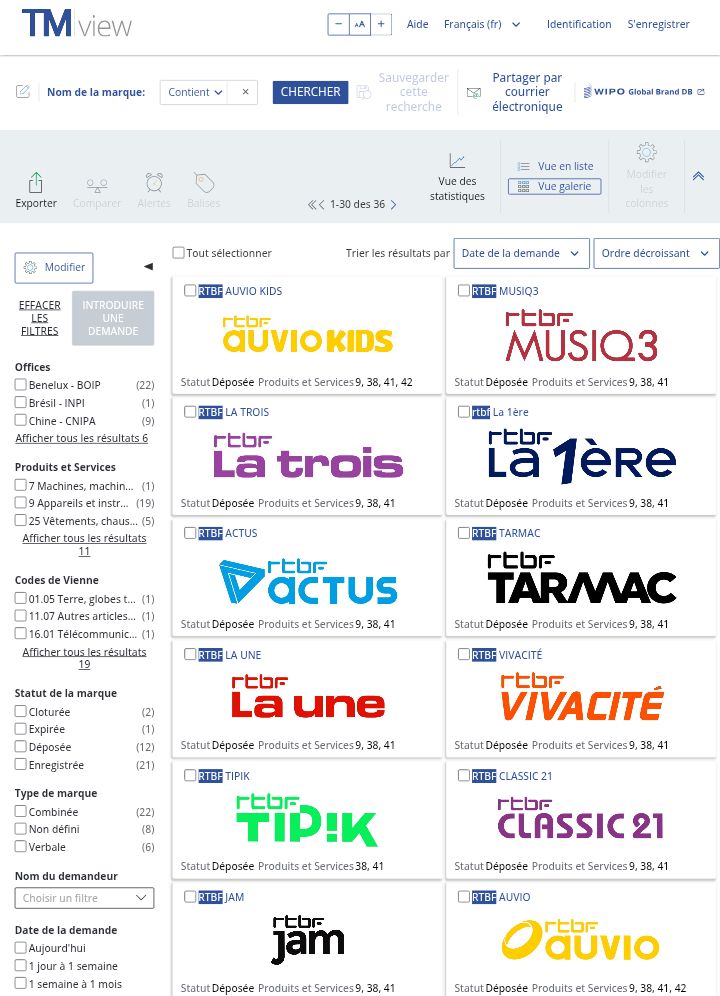Check the 9 Appareils et instr... filter
The height and width of the screenshot is (996, 720).
tap(21, 502)
